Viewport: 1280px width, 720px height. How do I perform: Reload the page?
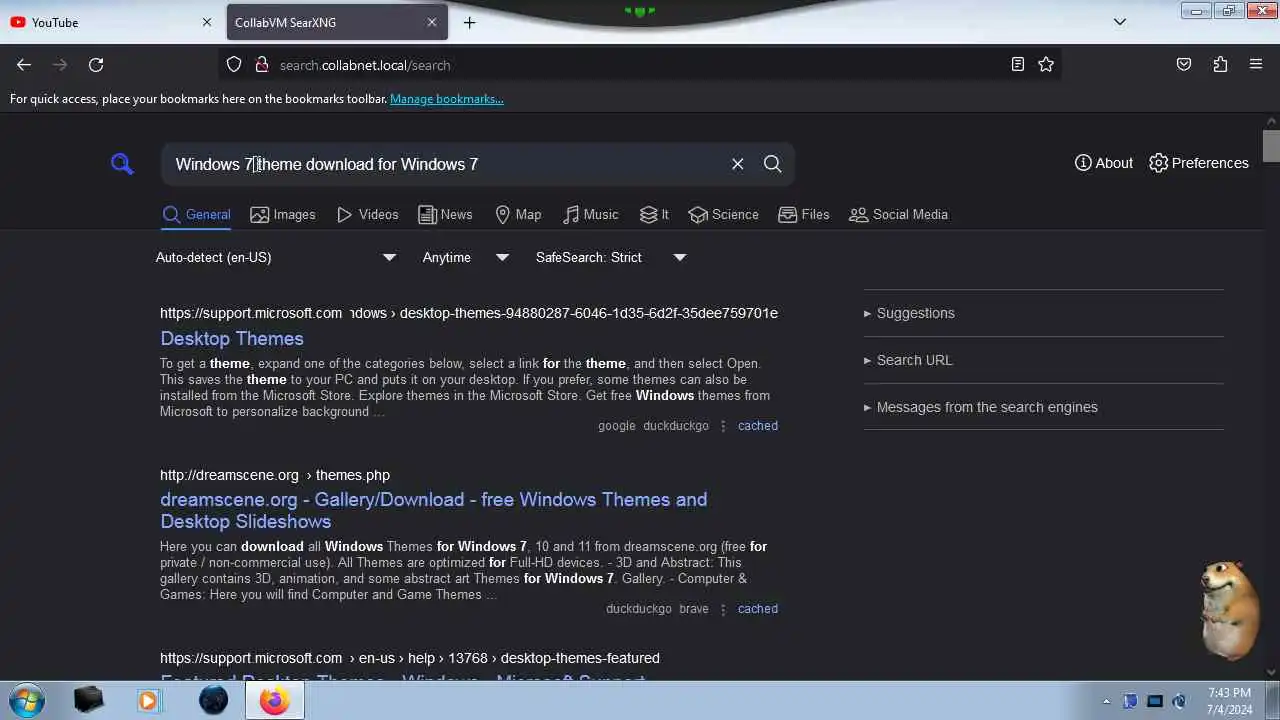coord(96,65)
